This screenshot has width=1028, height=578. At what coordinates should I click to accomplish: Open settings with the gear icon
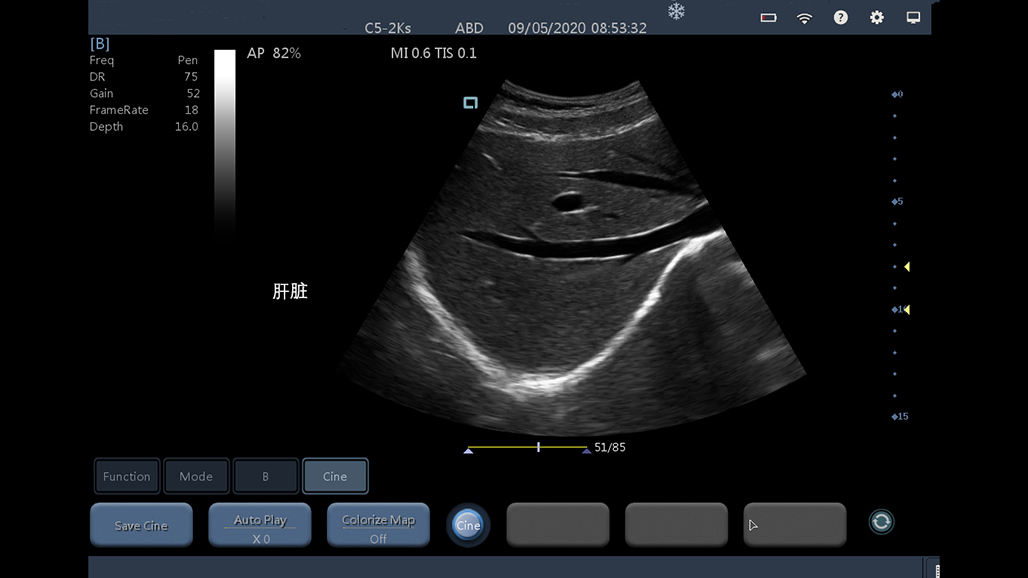(877, 18)
